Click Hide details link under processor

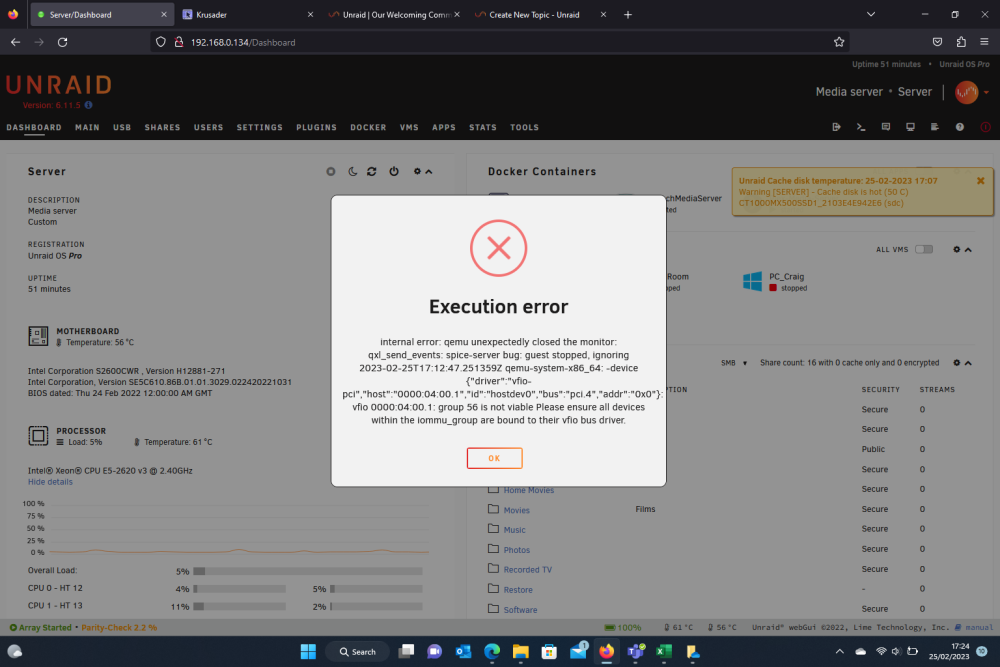[x=50, y=482]
